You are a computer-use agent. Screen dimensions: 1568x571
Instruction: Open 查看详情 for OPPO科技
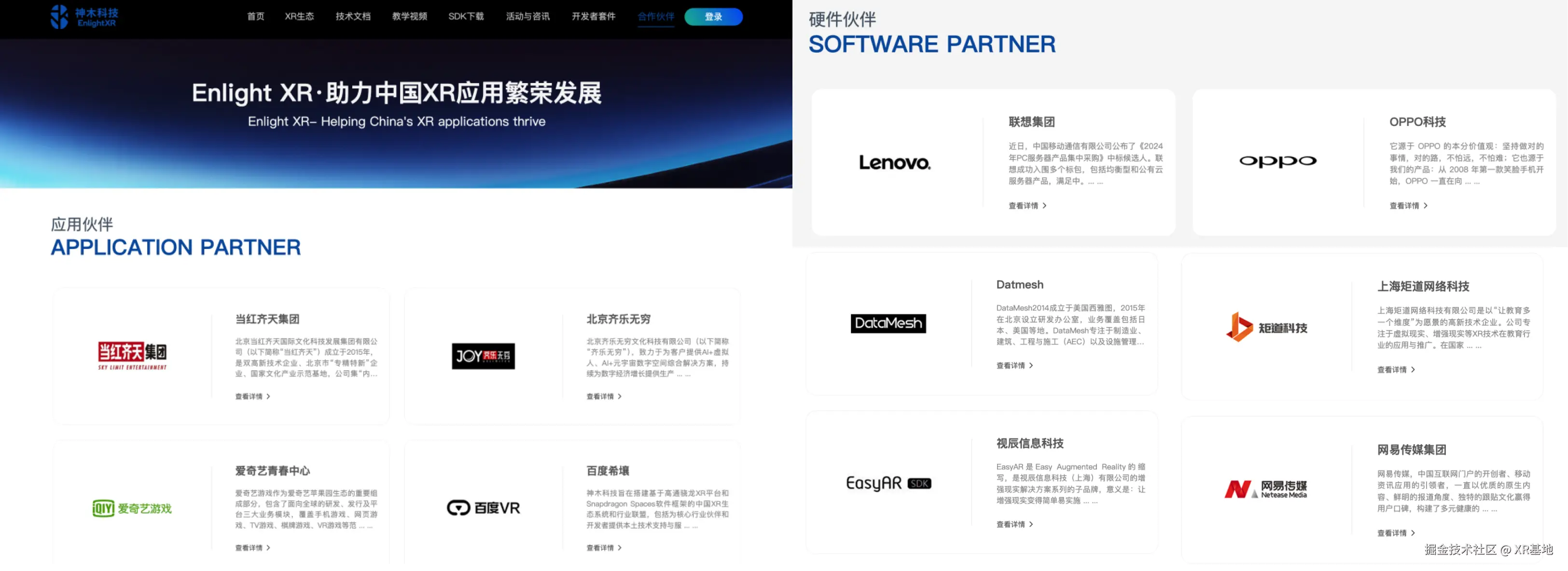pos(1408,206)
